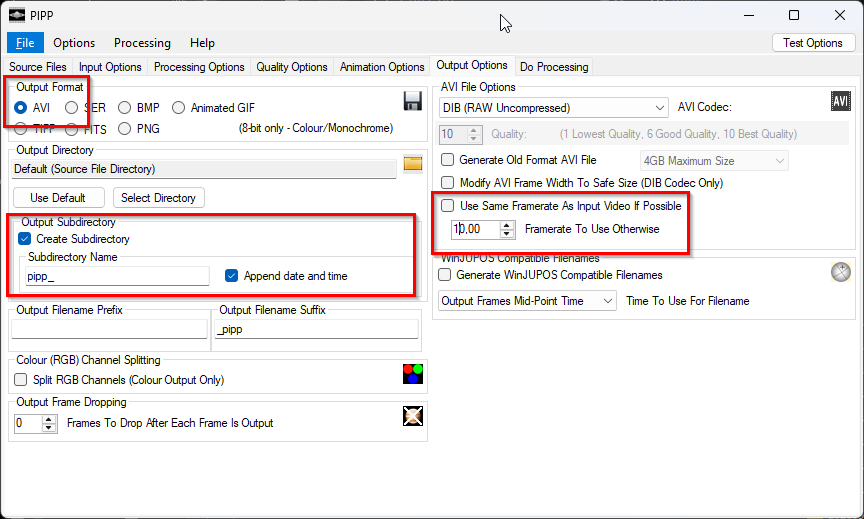Screen dimensions: 864x519
Task: Open the Processing menu
Action: tap(142, 42)
